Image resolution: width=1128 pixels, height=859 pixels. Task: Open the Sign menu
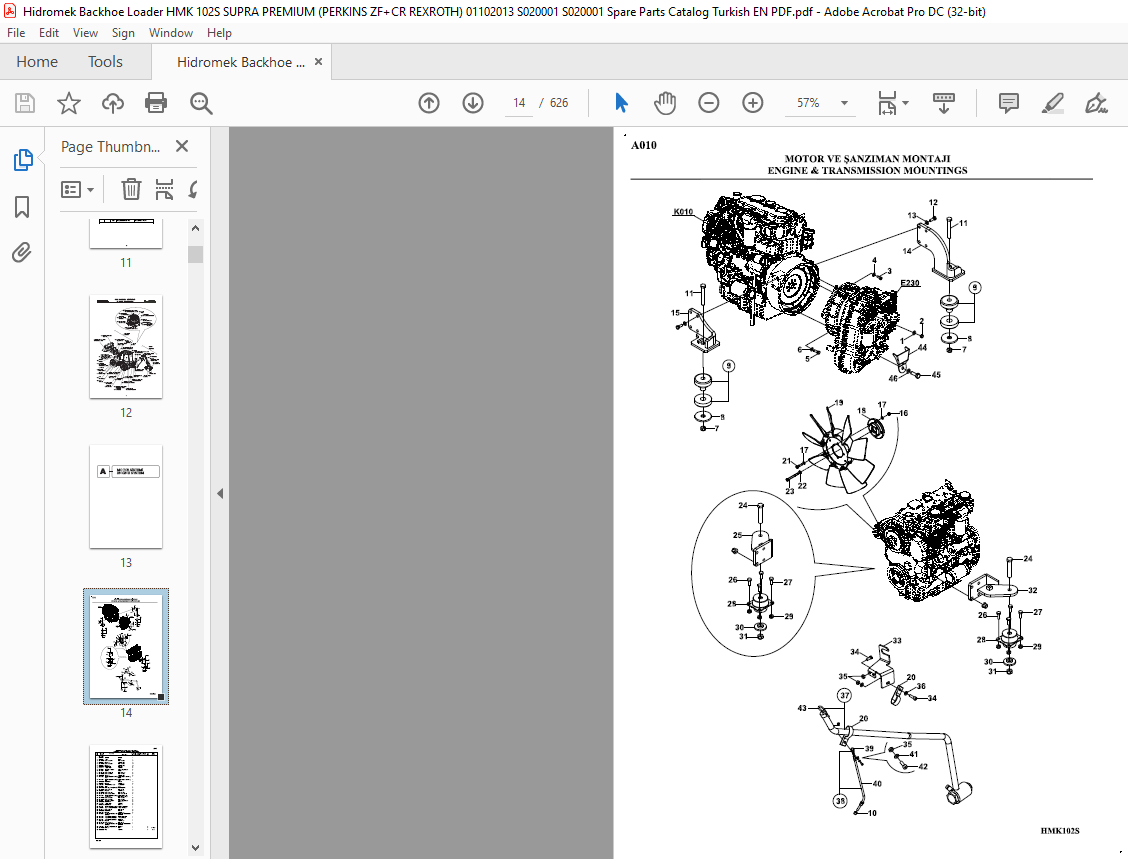click(123, 33)
